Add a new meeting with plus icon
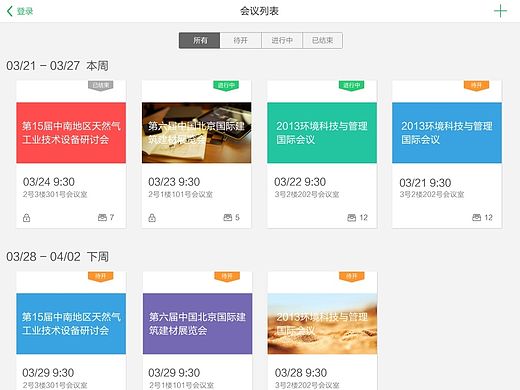 pyautogui.click(x=500, y=11)
